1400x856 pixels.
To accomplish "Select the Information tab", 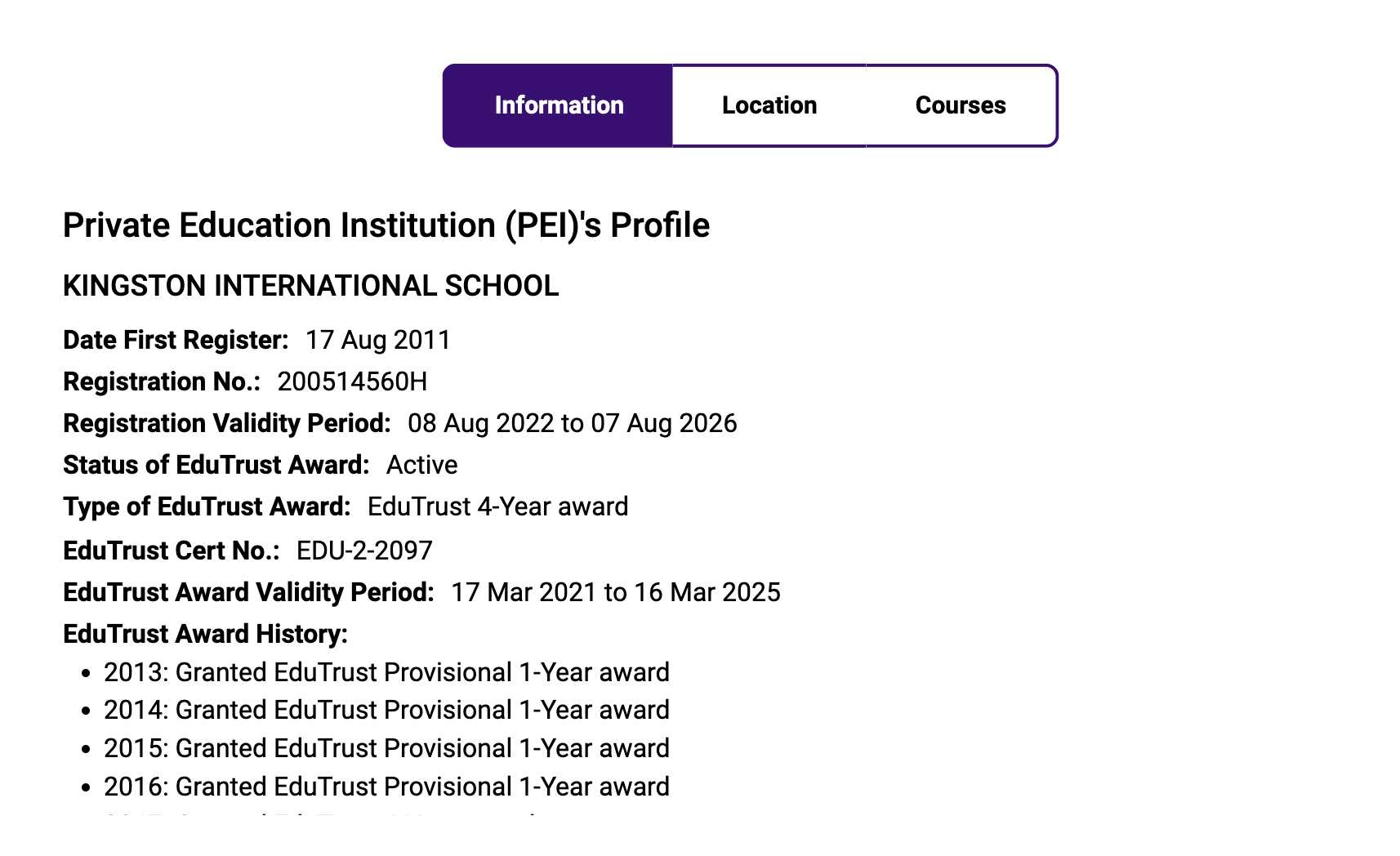I will (x=559, y=105).
